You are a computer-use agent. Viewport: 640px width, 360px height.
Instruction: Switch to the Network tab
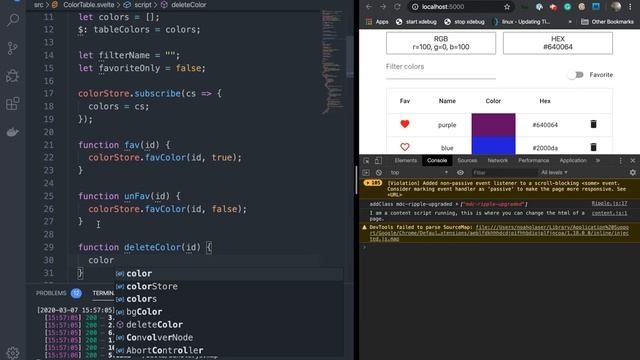(498, 161)
